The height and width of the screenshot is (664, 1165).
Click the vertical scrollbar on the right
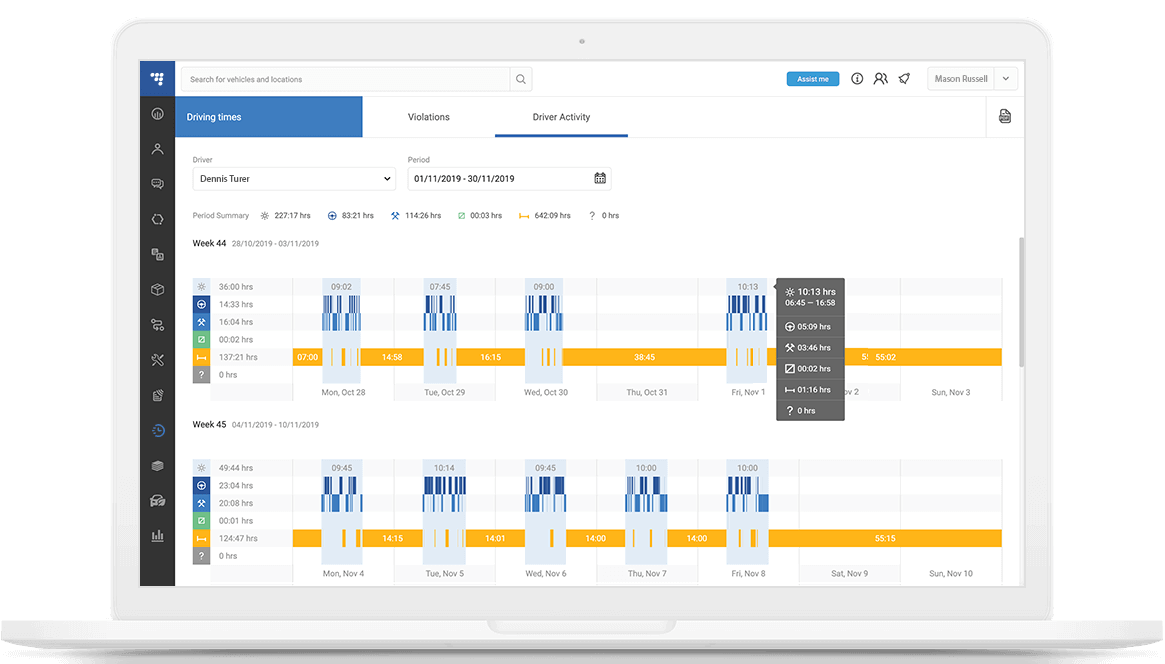[x=1020, y=300]
